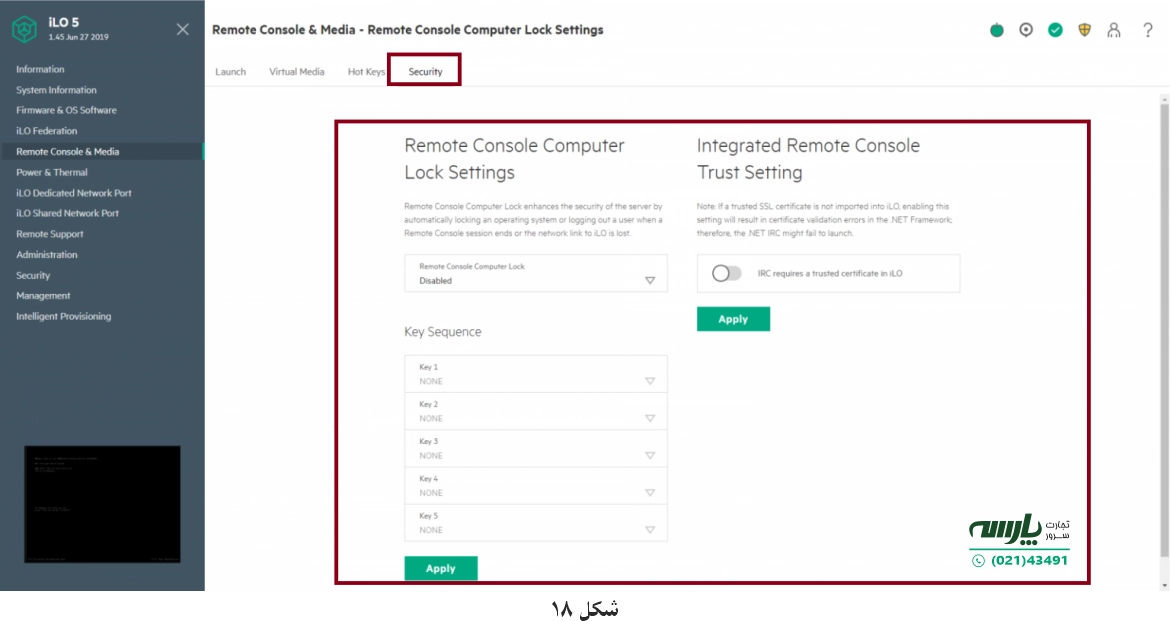Collapse the sidebar with the X icon

tap(182, 29)
